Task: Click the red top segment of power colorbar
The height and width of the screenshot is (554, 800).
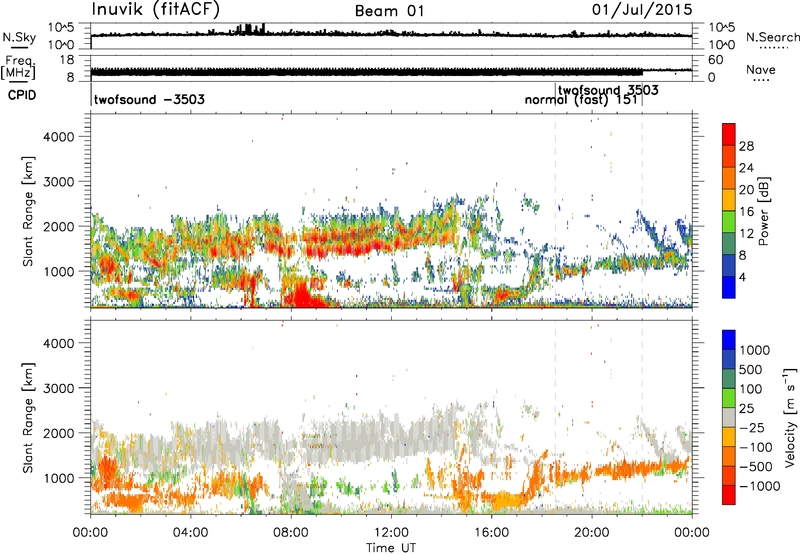Action: click(x=729, y=134)
